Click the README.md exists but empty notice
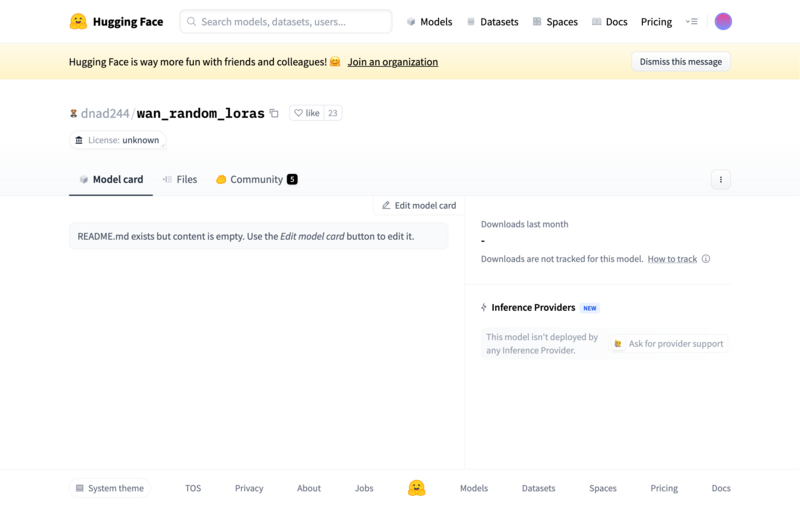The width and height of the screenshot is (800, 512). point(259,236)
